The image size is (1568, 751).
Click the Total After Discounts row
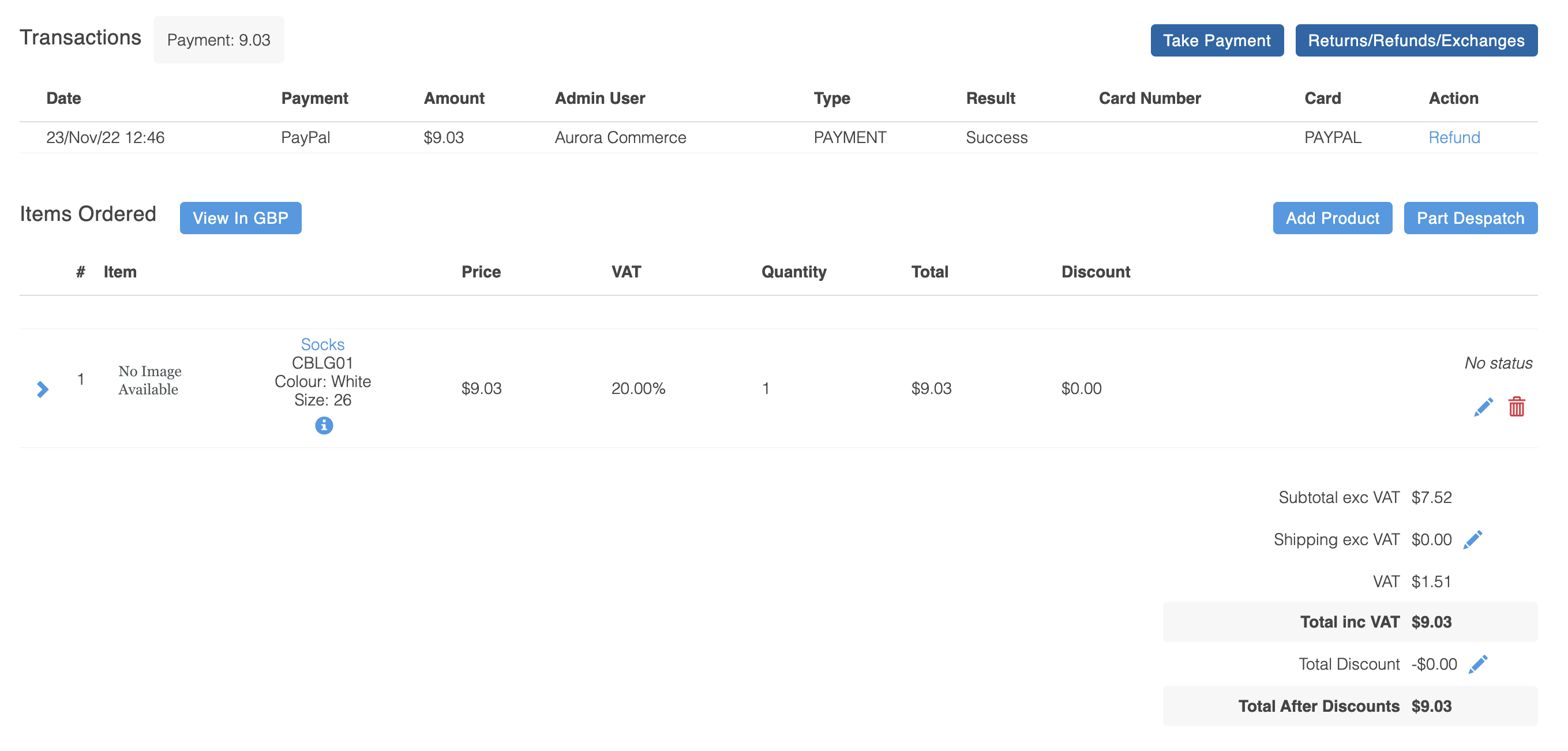tap(1349, 706)
